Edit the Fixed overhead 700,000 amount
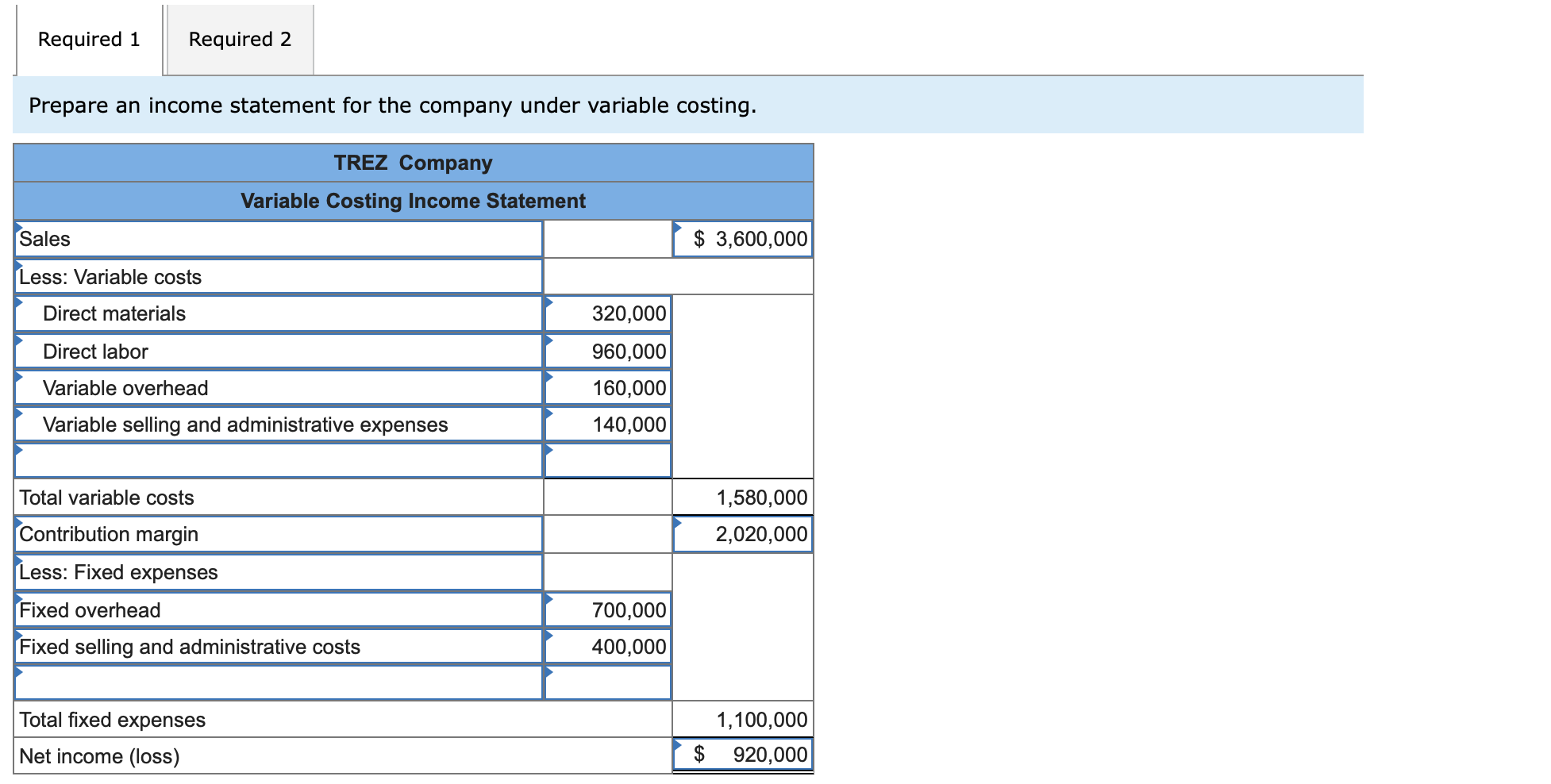Viewport: 1551px width, 784px height. pyautogui.click(x=608, y=609)
